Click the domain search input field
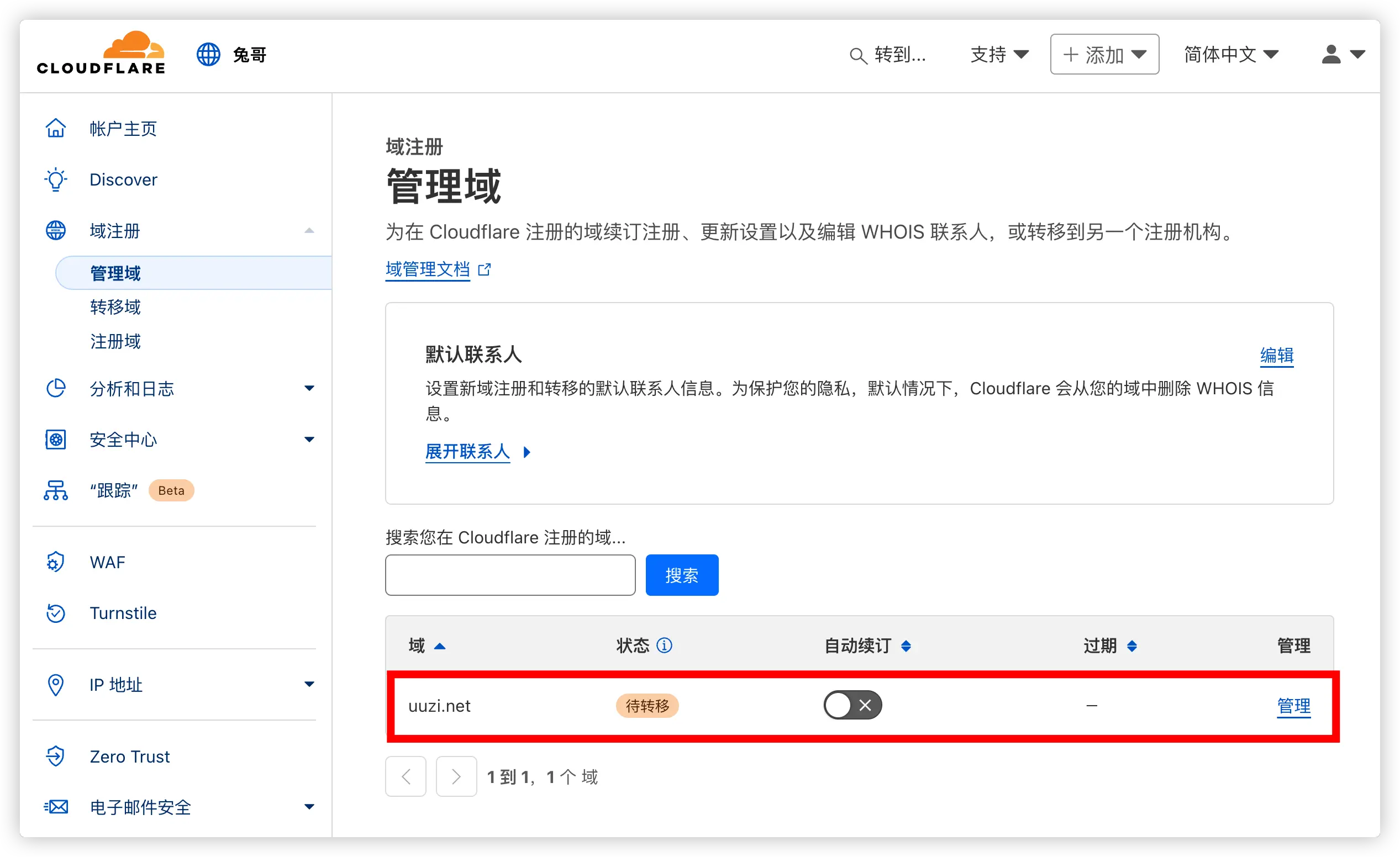 click(x=510, y=575)
